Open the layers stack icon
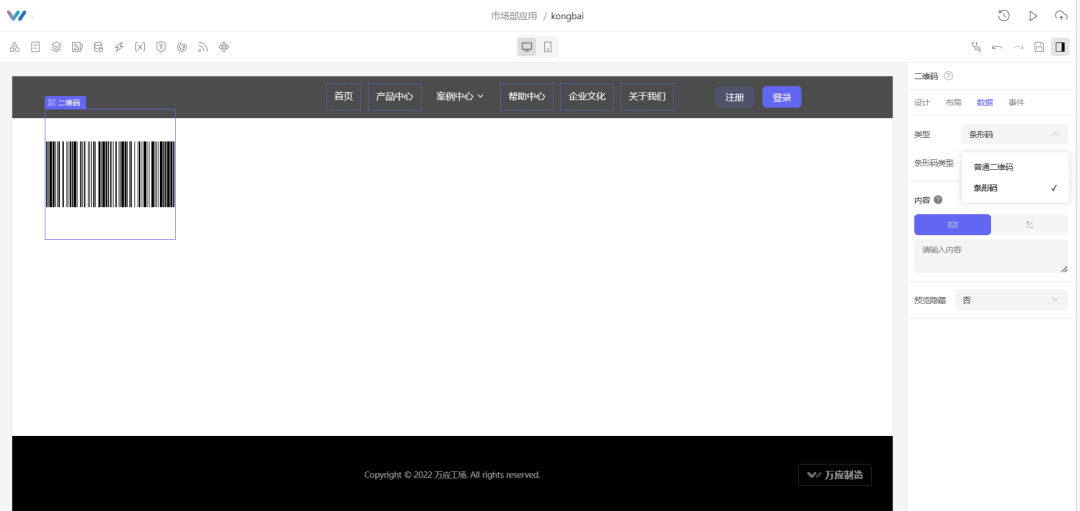The width and height of the screenshot is (1080, 511). (x=56, y=47)
